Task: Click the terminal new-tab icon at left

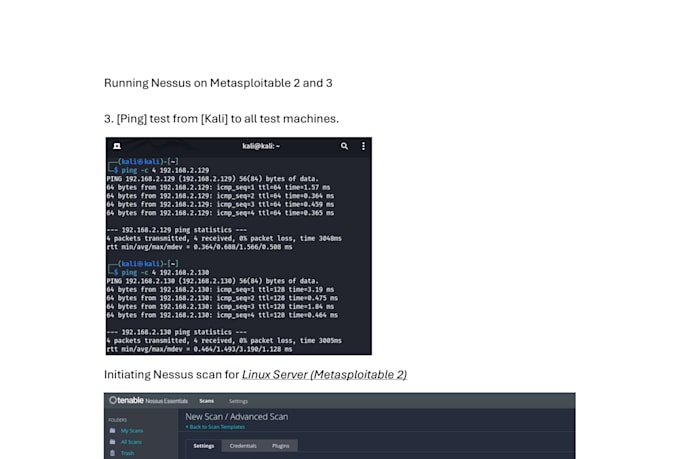Action: 117,146
